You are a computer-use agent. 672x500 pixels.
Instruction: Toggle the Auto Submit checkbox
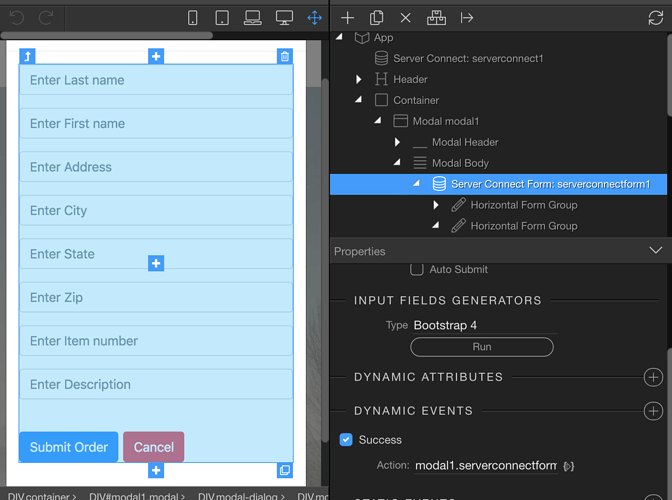click(417, 269)
